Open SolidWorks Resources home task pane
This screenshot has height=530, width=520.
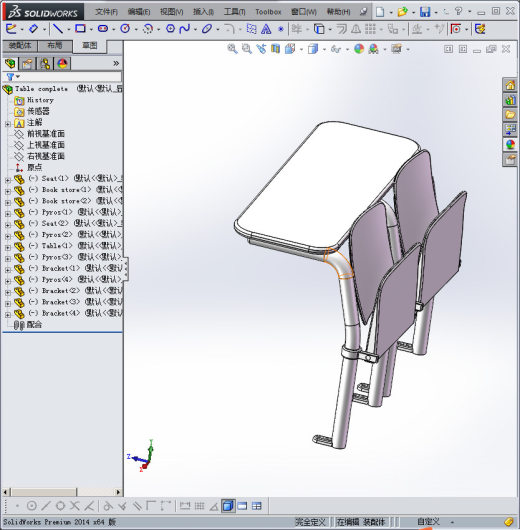coord(510,85)
